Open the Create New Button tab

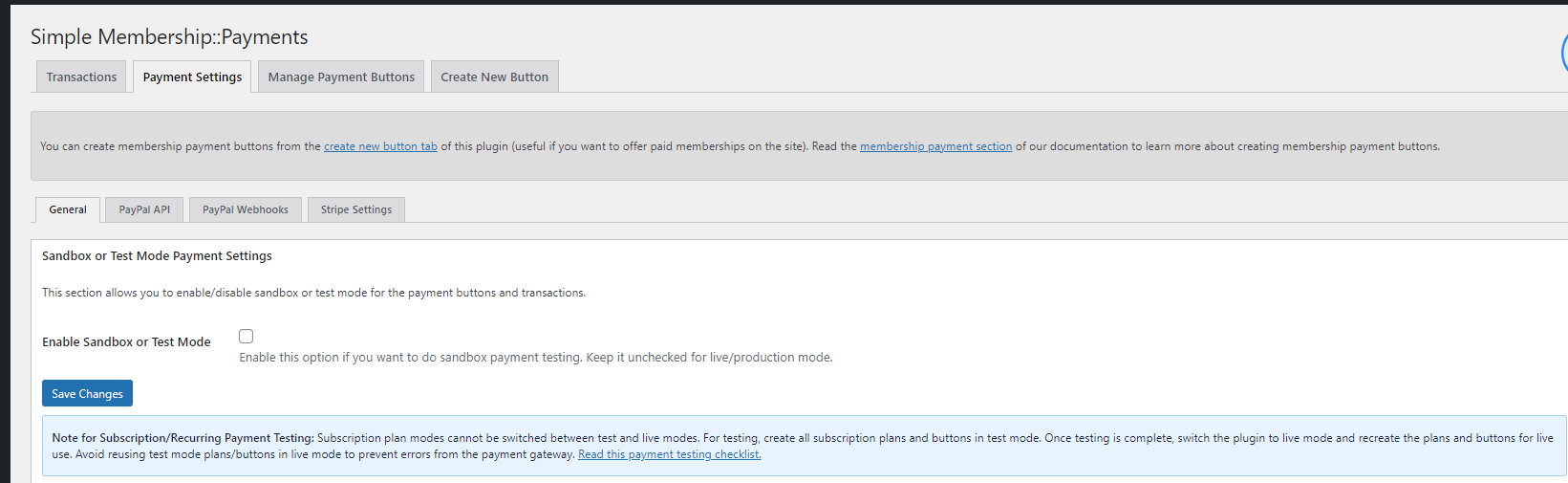coord(494,77)
